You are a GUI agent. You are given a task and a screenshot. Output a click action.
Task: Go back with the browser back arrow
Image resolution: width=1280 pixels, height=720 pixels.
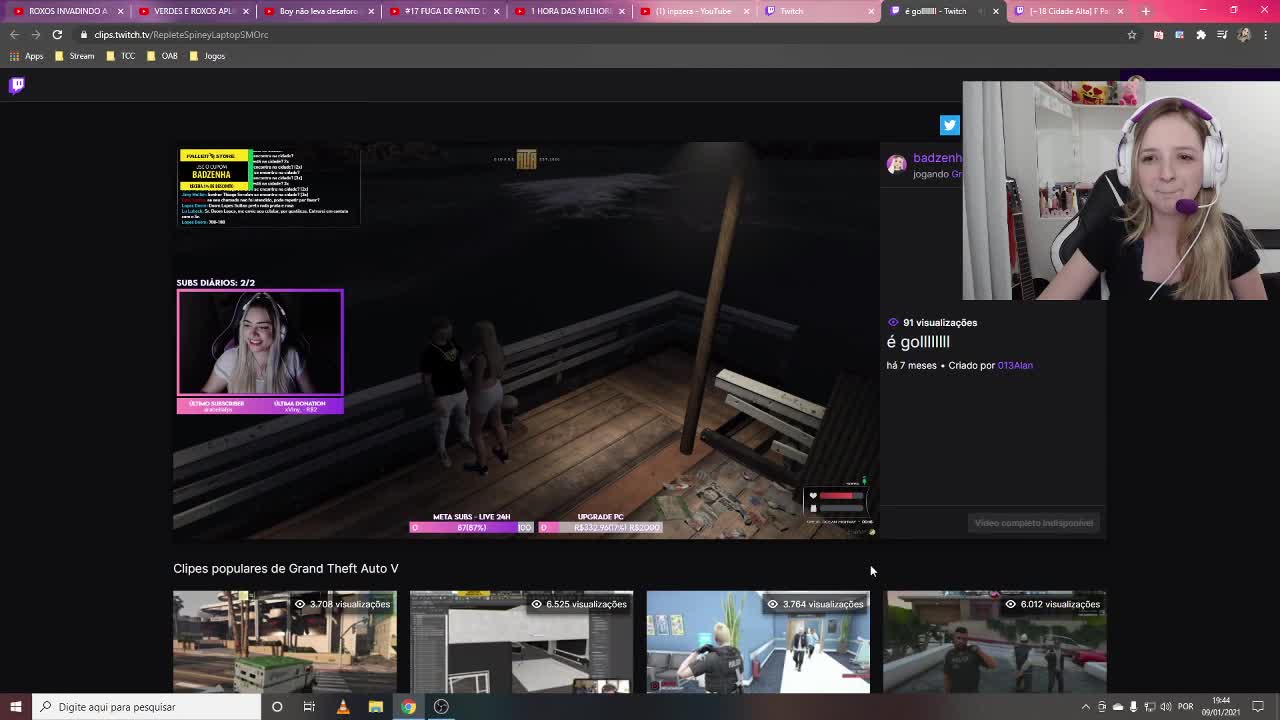tap(14, 35)
